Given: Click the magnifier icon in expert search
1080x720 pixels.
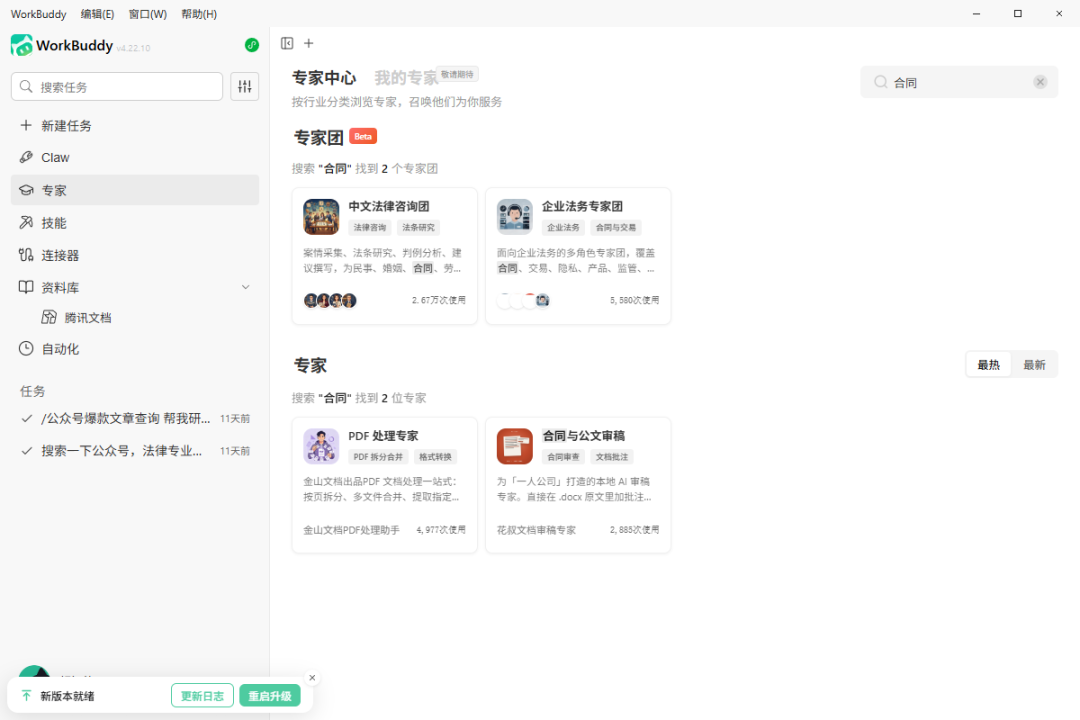Looking at the screenshot, I should (x=880, y=83).
